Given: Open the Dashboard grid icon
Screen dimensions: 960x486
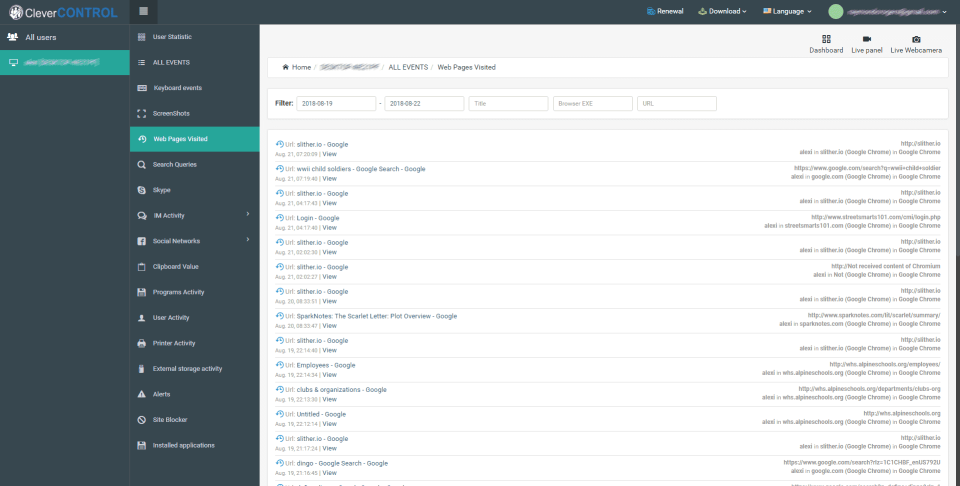Looking at the screenshot, I should (x=826, y=39).
